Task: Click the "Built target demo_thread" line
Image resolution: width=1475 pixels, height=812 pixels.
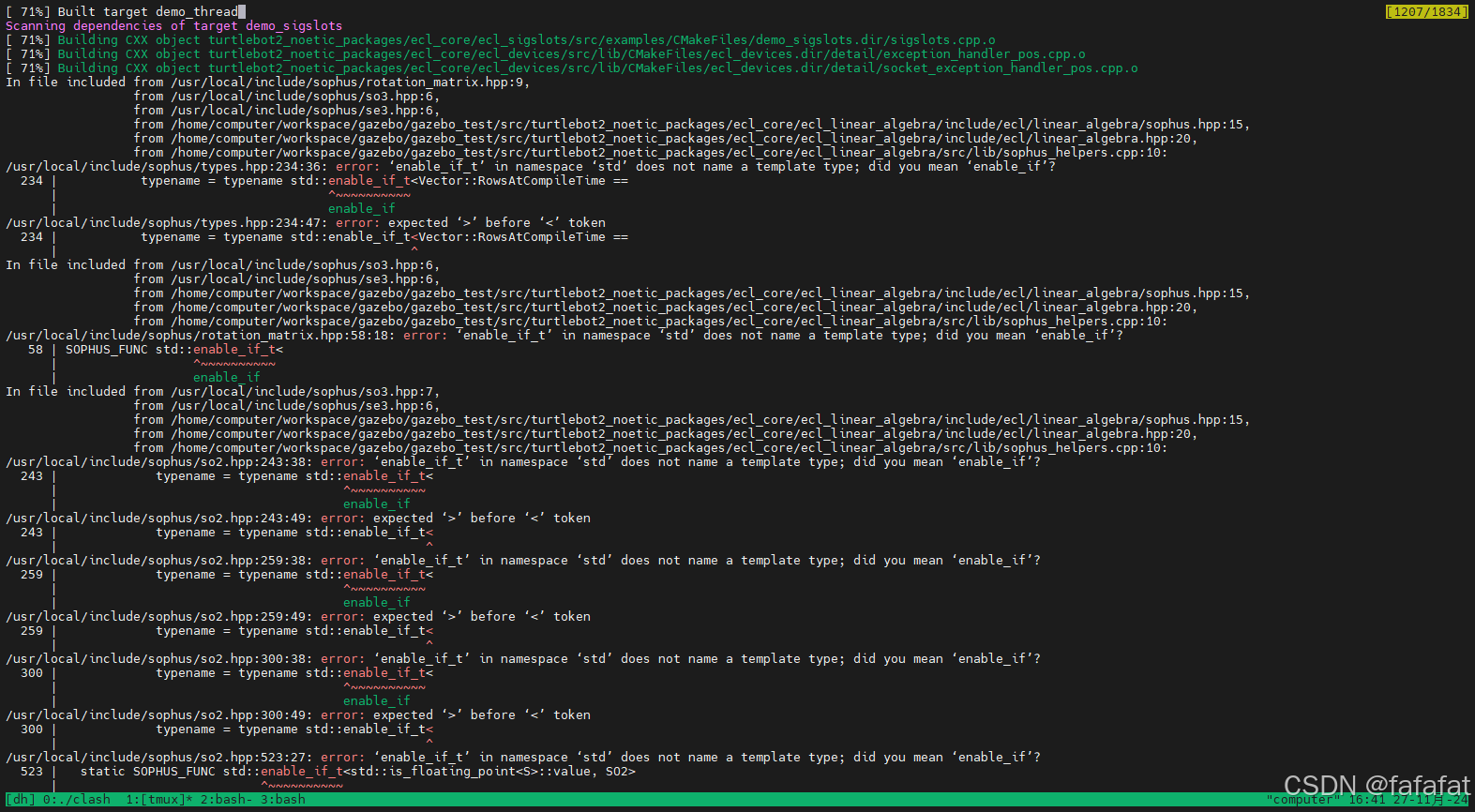Action: point(122,11)
